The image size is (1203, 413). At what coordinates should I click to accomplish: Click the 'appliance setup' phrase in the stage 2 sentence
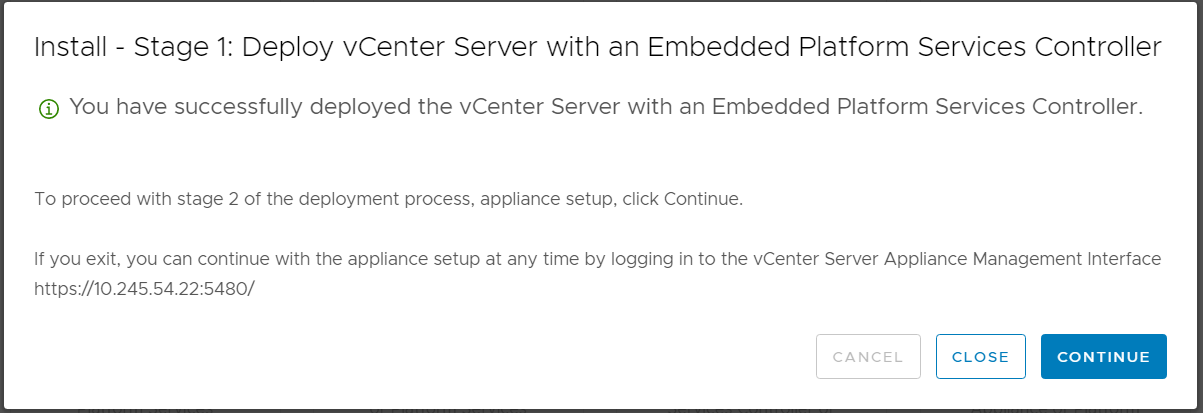pos(546,199)
